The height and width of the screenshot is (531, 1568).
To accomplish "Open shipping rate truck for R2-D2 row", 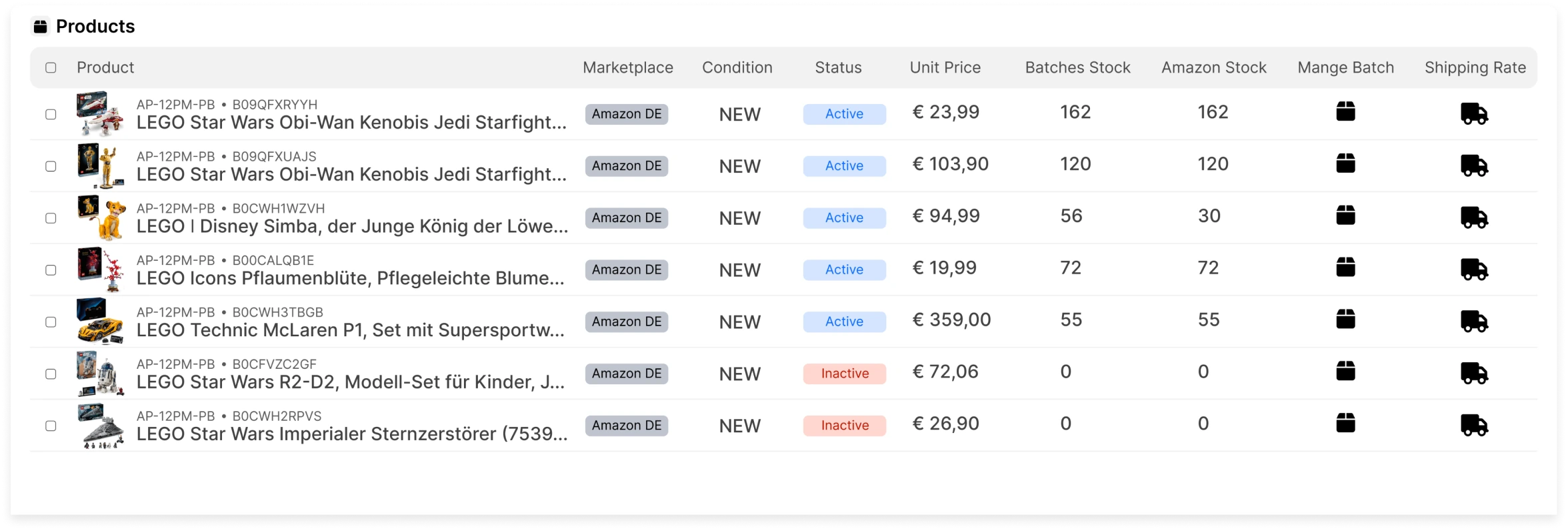I will click(1474, 373).
